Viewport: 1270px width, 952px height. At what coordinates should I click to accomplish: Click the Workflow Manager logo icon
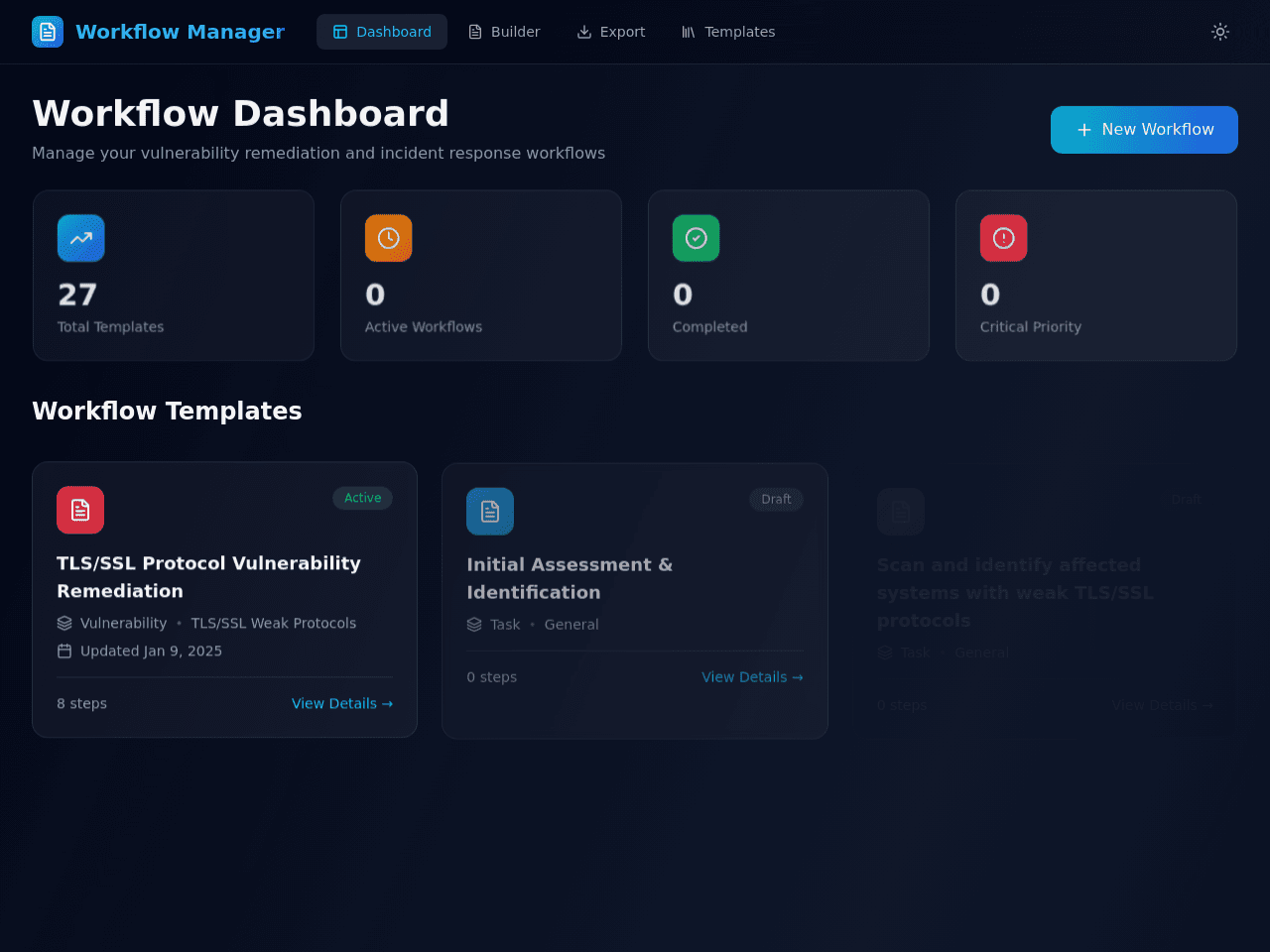pos(48,32)
